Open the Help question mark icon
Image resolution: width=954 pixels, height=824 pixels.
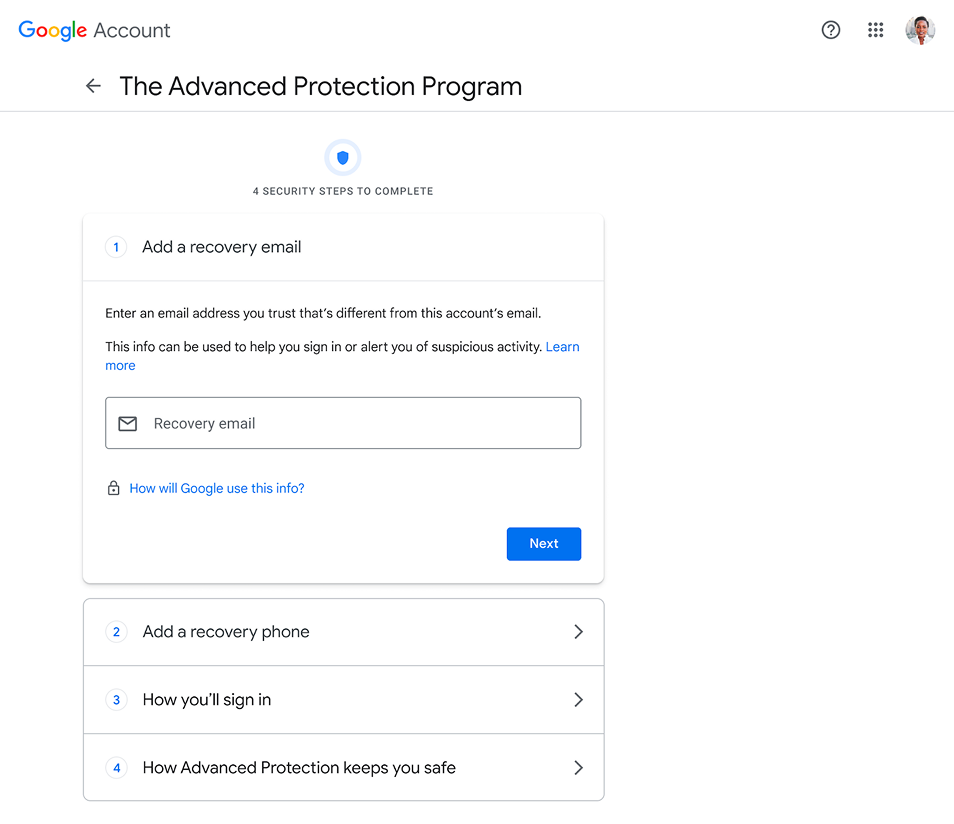pos(830,30)
